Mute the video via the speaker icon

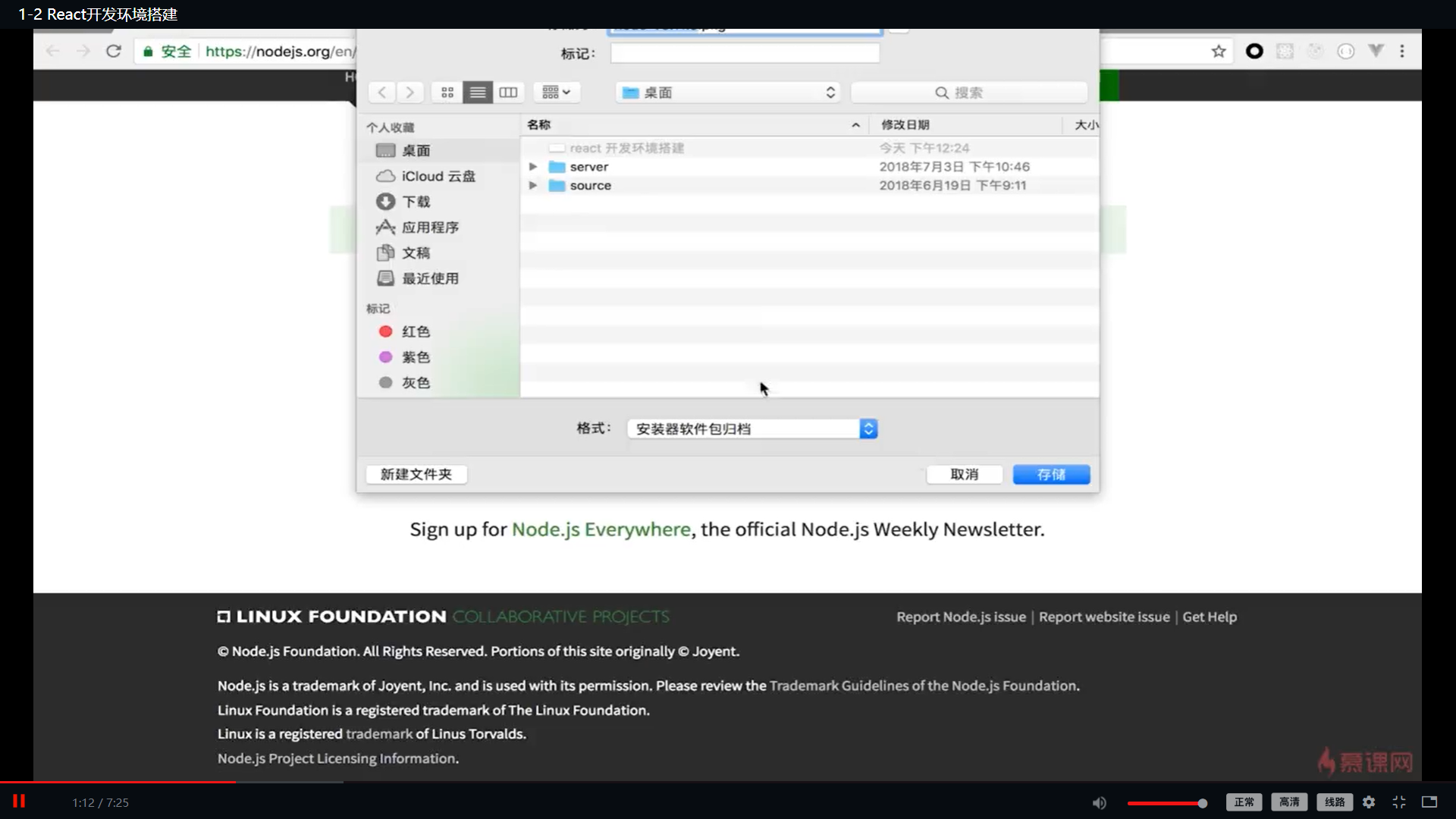(x=1100, y=802)
